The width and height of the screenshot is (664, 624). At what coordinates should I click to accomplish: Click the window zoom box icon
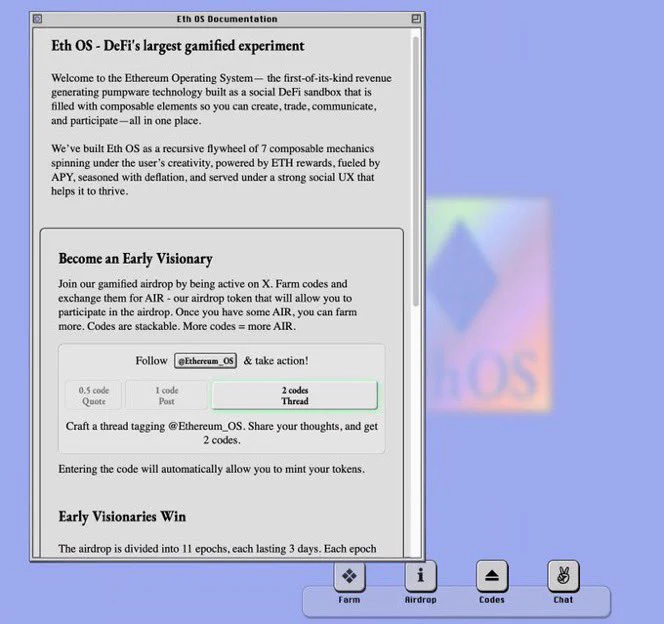coord(416,19)
